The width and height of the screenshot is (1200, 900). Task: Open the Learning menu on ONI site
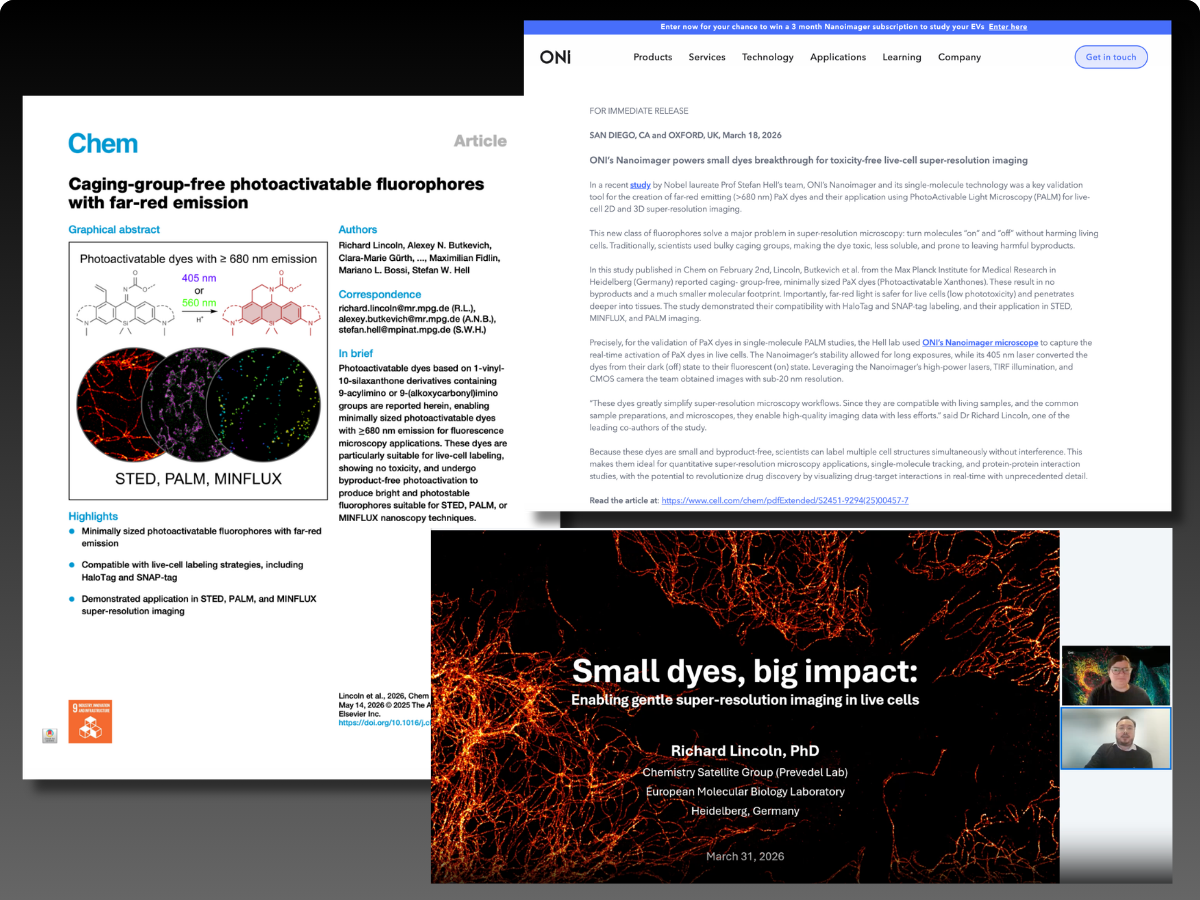(902, 57)
